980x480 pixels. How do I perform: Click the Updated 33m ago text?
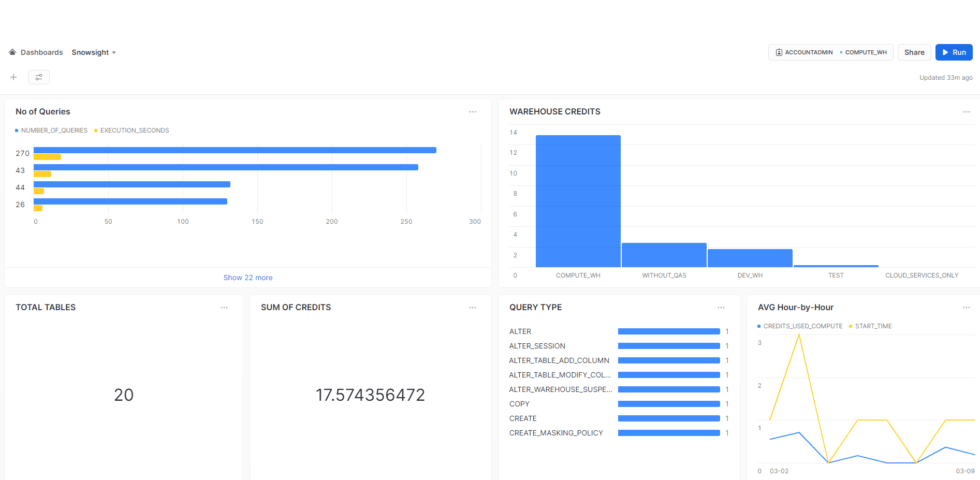coord(946,78)
